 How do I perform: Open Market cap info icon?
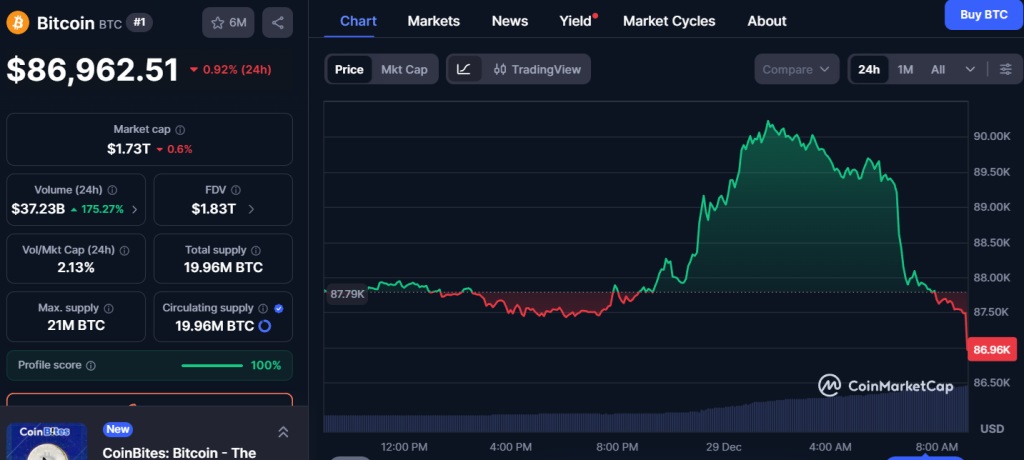pyautogui.click(x=180, y=130)
